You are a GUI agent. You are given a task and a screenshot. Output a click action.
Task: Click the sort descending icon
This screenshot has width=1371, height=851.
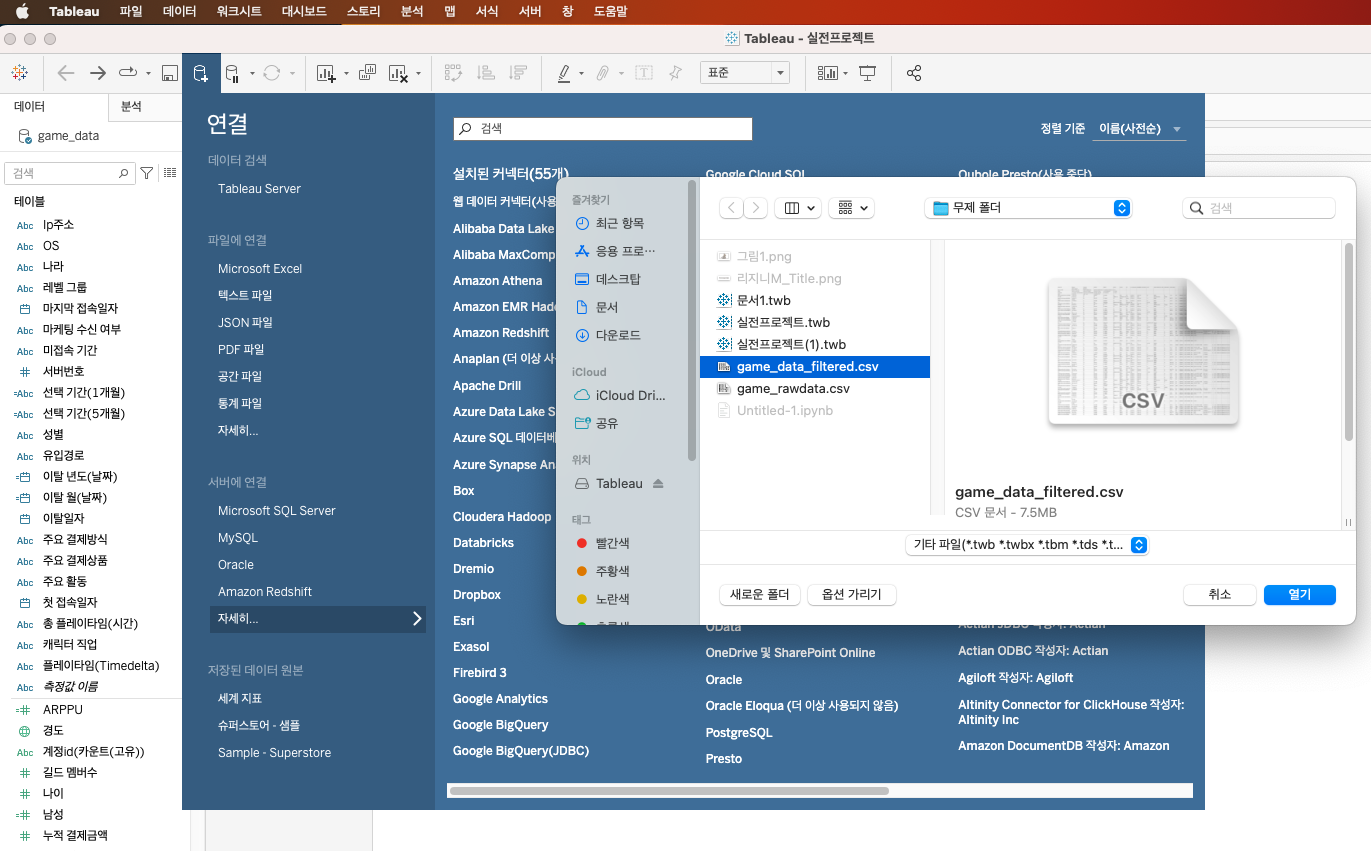(x=518, y=73)
